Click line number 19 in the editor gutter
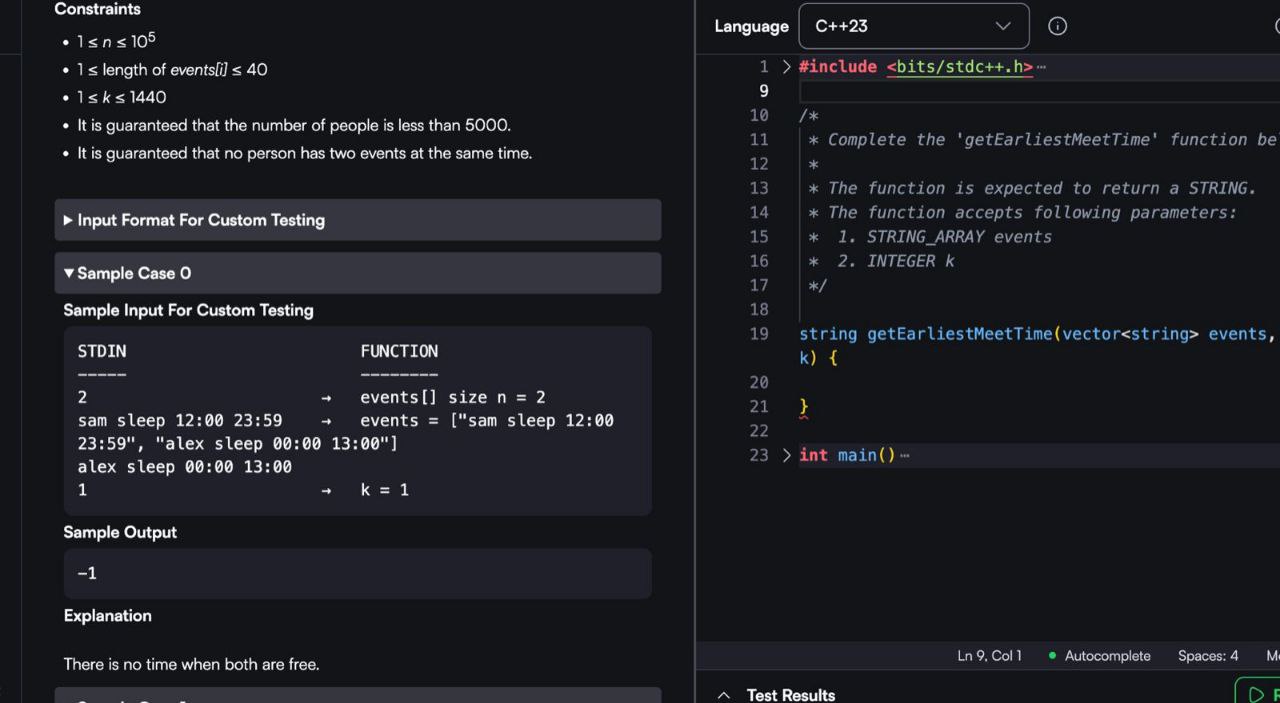This screenshot has width=1280, height=703. [758, 334]
